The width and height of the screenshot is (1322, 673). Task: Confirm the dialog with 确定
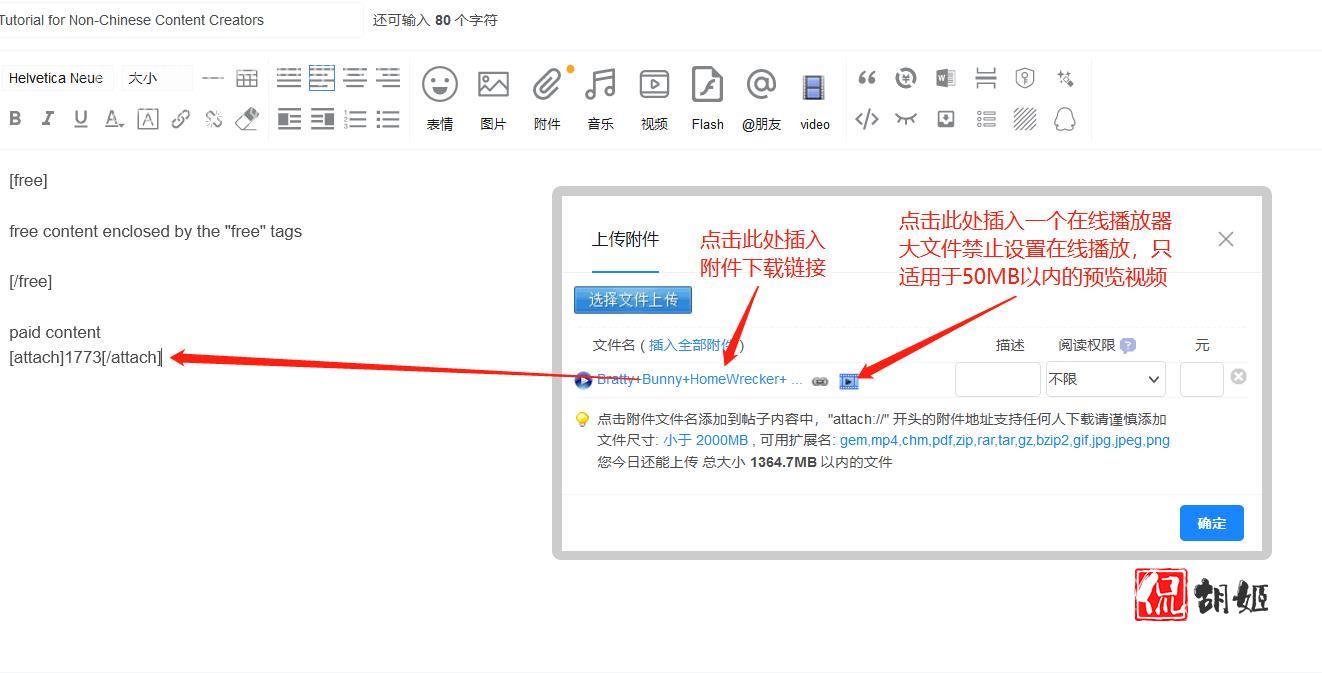(1211, 522)
